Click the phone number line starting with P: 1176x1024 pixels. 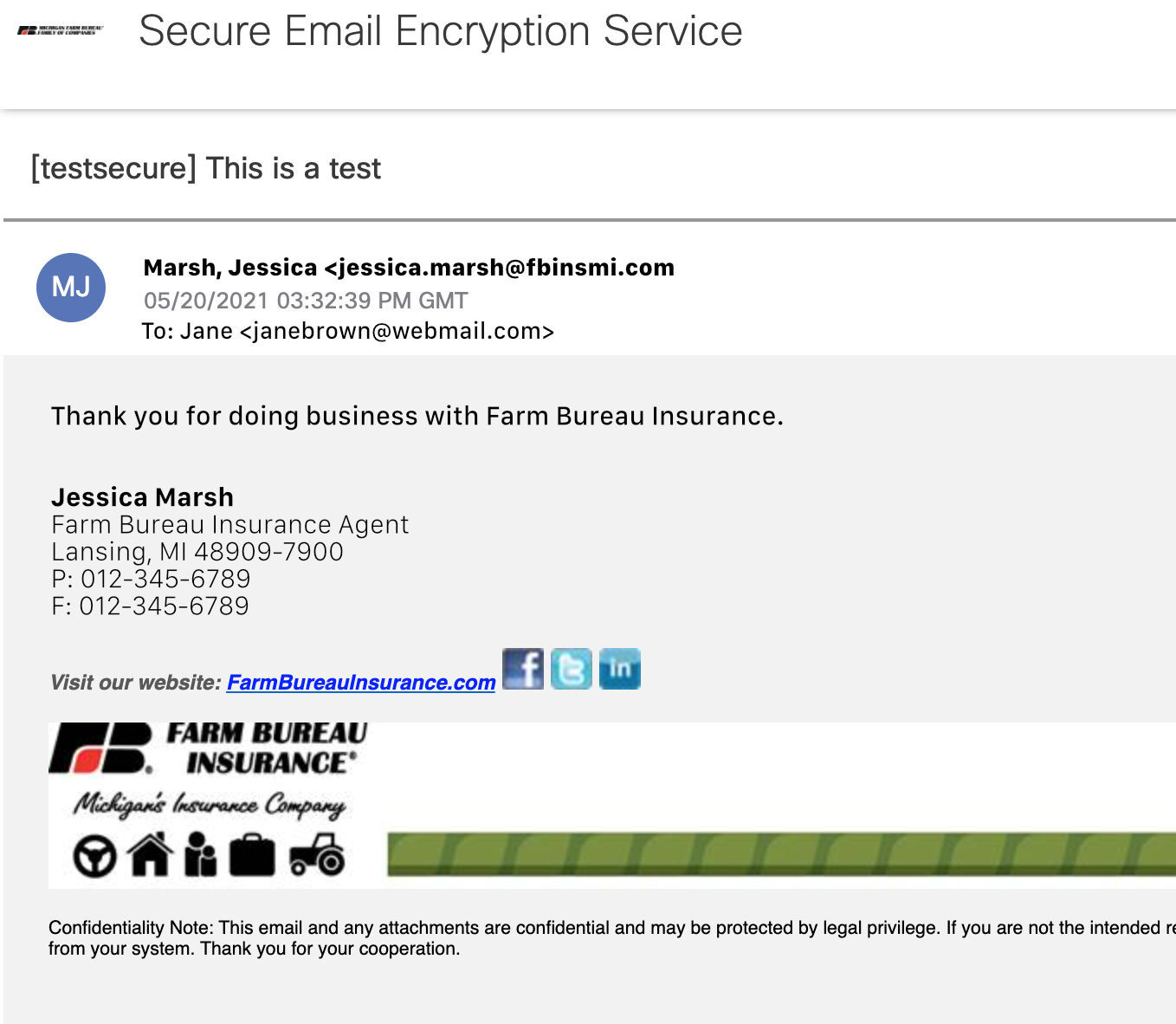coord(151,579)
